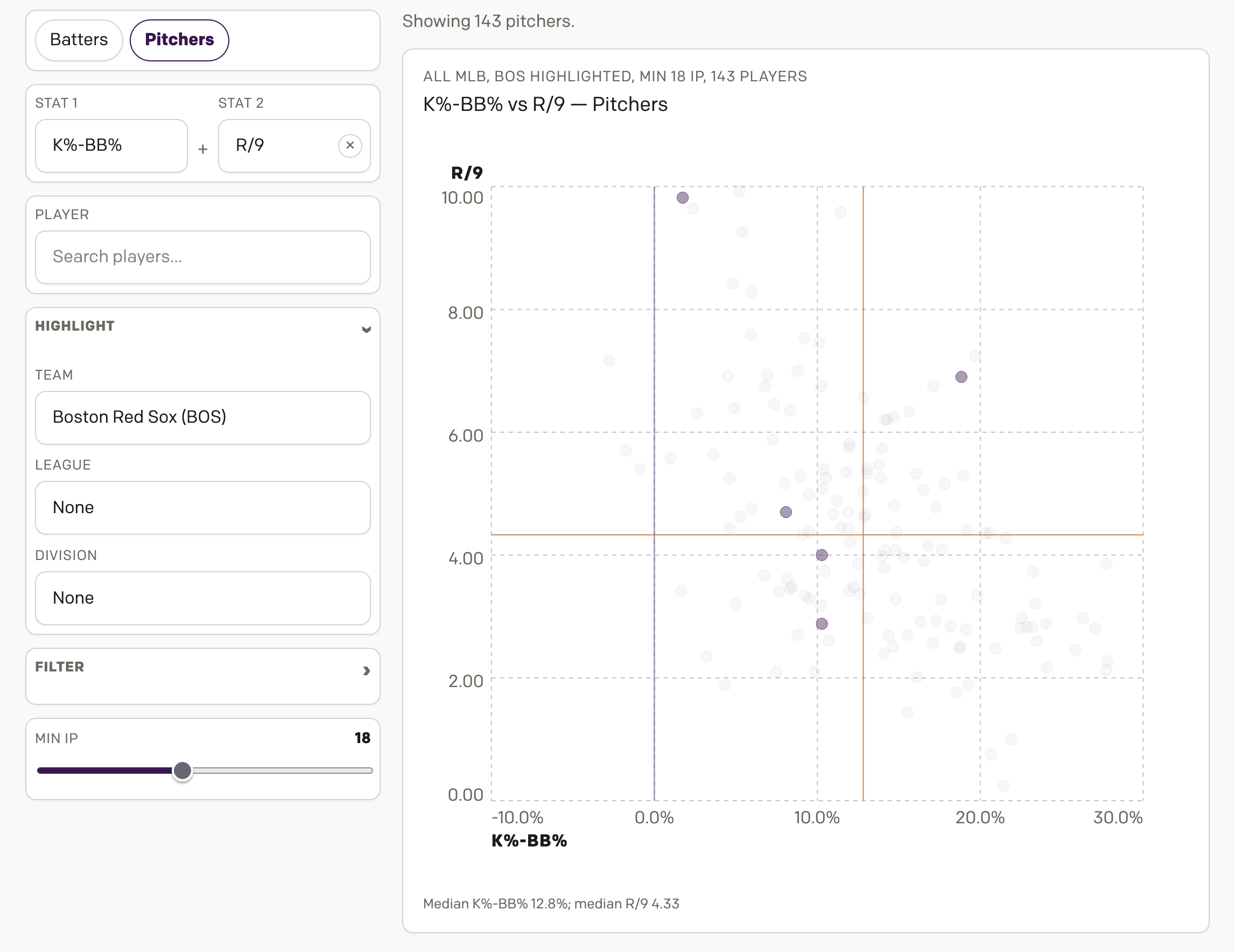Image resolution: width=1235 pixels, height=952 pixels.
Task: Click highlighted BOS point near 8% K%-BB%
Action: pyautogui.click(x=786, y=512)
